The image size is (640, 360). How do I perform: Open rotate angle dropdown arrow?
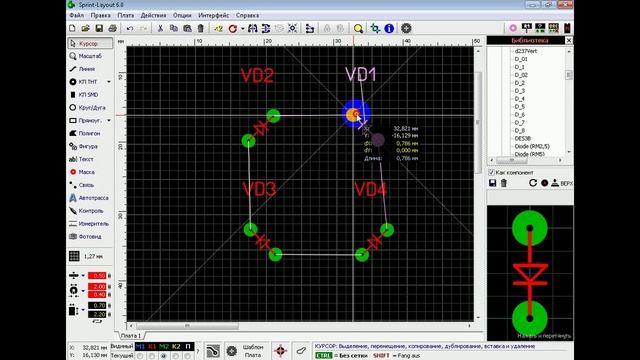(x=242, y=29)
